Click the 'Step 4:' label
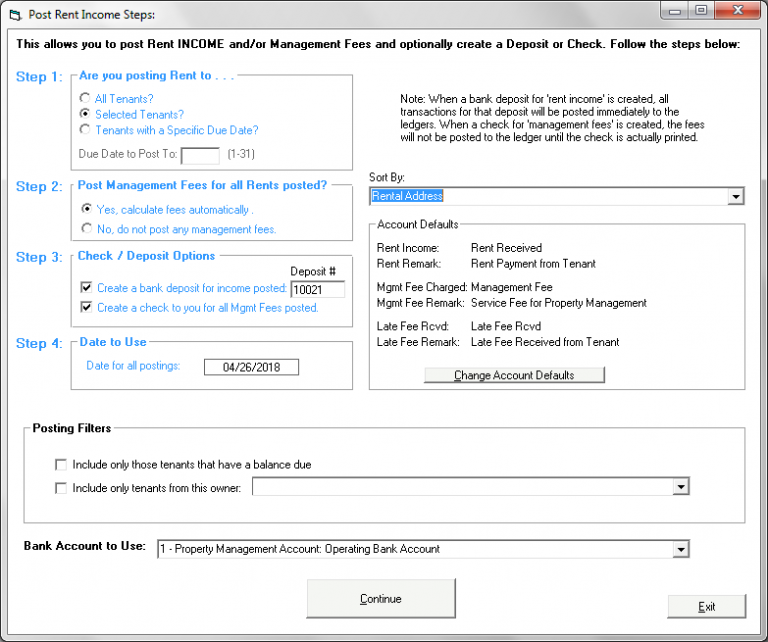Image resolution: width=768 pixels, height=642 pixels. tap(39, 343)
